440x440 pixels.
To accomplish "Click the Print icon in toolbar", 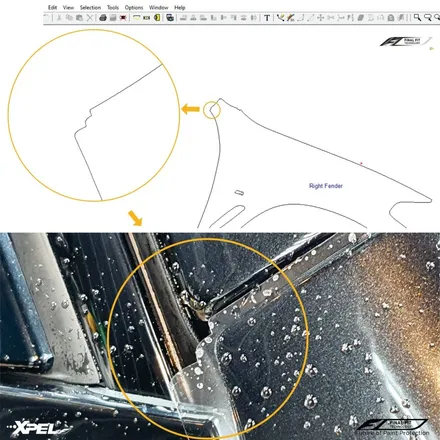I will click(103, 18).
